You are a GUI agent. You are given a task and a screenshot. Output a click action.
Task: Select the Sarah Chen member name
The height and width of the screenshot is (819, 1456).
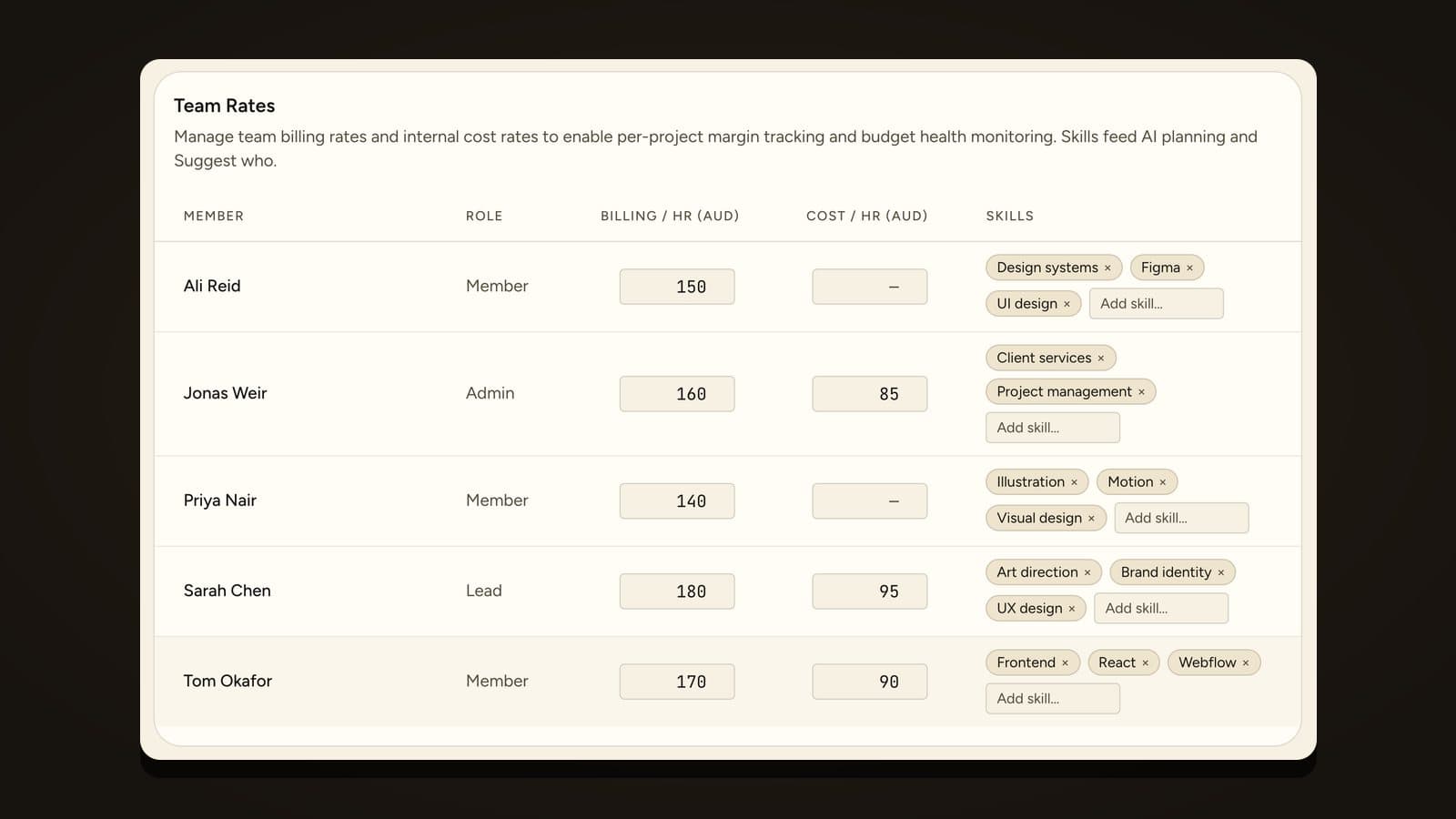pos(227,591)
